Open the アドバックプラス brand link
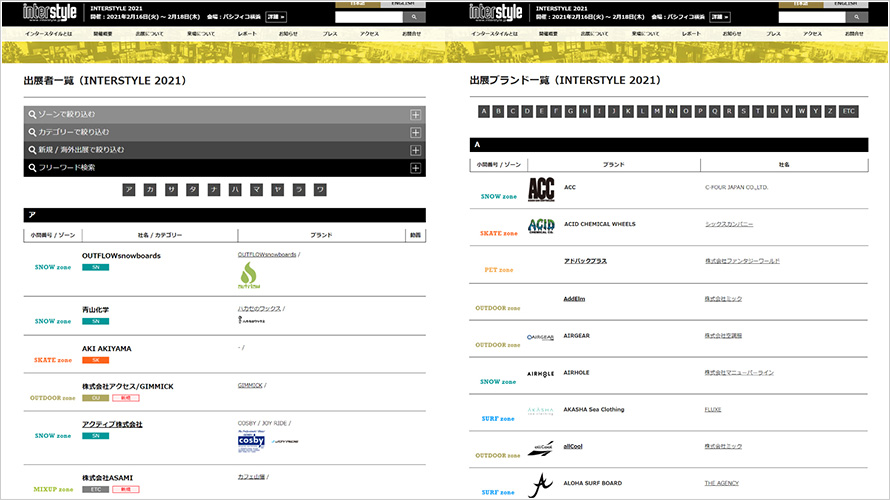The image size is (890, 500). [x=585, y=261]
